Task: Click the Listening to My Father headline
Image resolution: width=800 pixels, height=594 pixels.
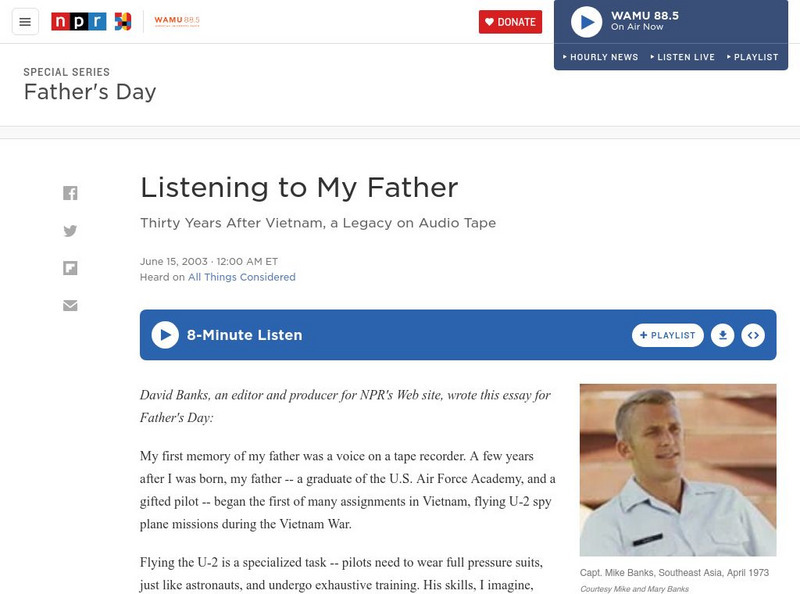Action: coord(299,187)
